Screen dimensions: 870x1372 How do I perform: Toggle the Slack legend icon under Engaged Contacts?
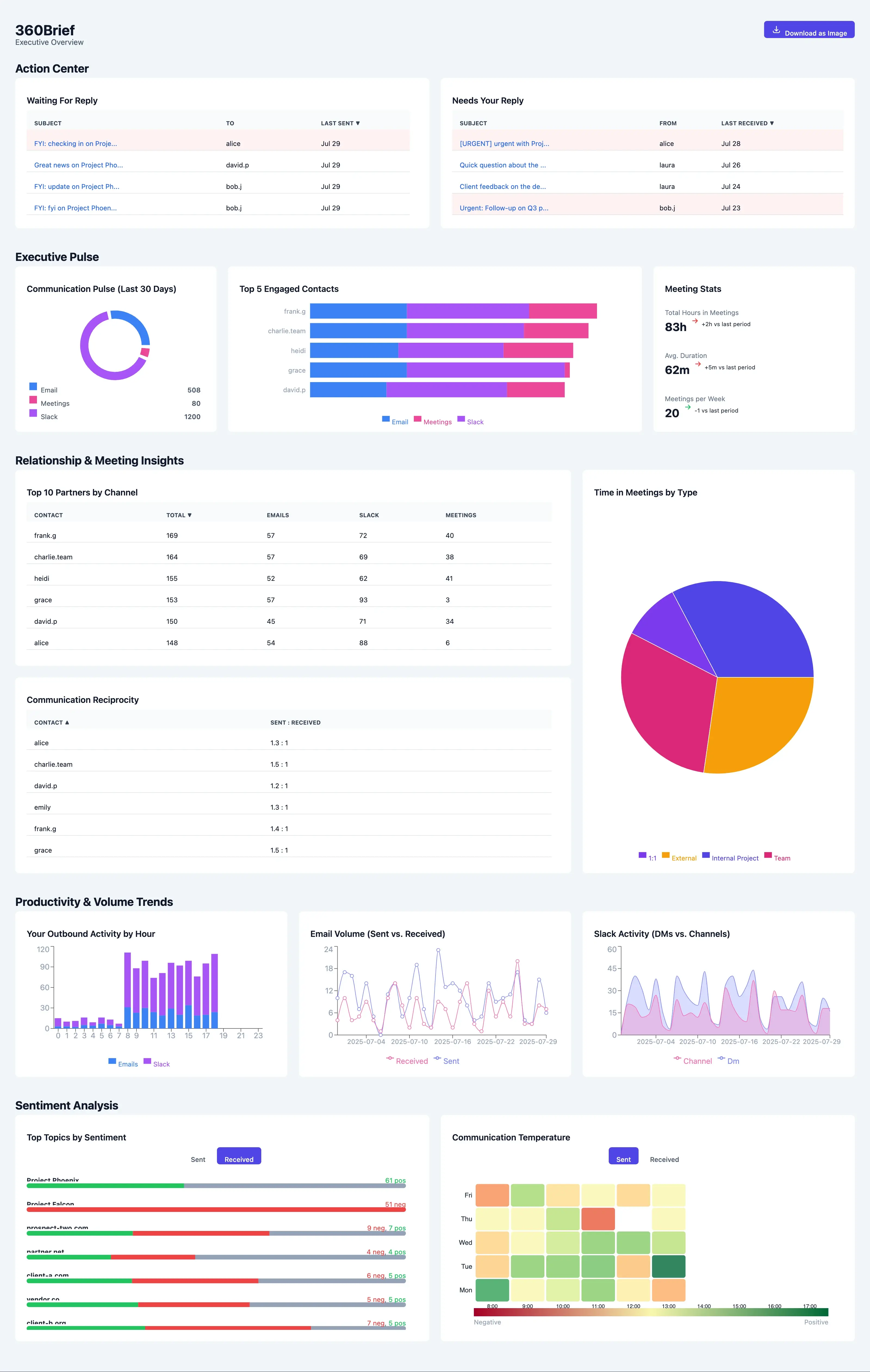pyautogui.click(x=461, y=419)
